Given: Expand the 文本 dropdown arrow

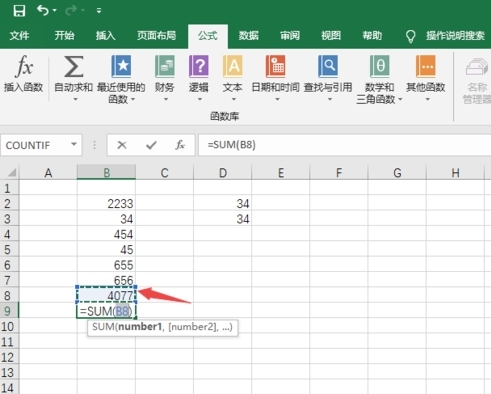Looking at the screenshot, I should 233,99.
